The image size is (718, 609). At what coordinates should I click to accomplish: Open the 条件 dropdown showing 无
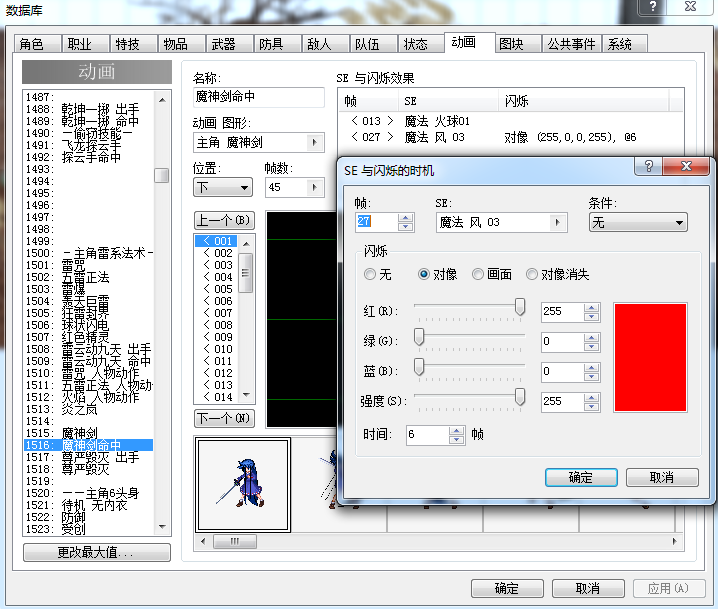click(638, 223)
